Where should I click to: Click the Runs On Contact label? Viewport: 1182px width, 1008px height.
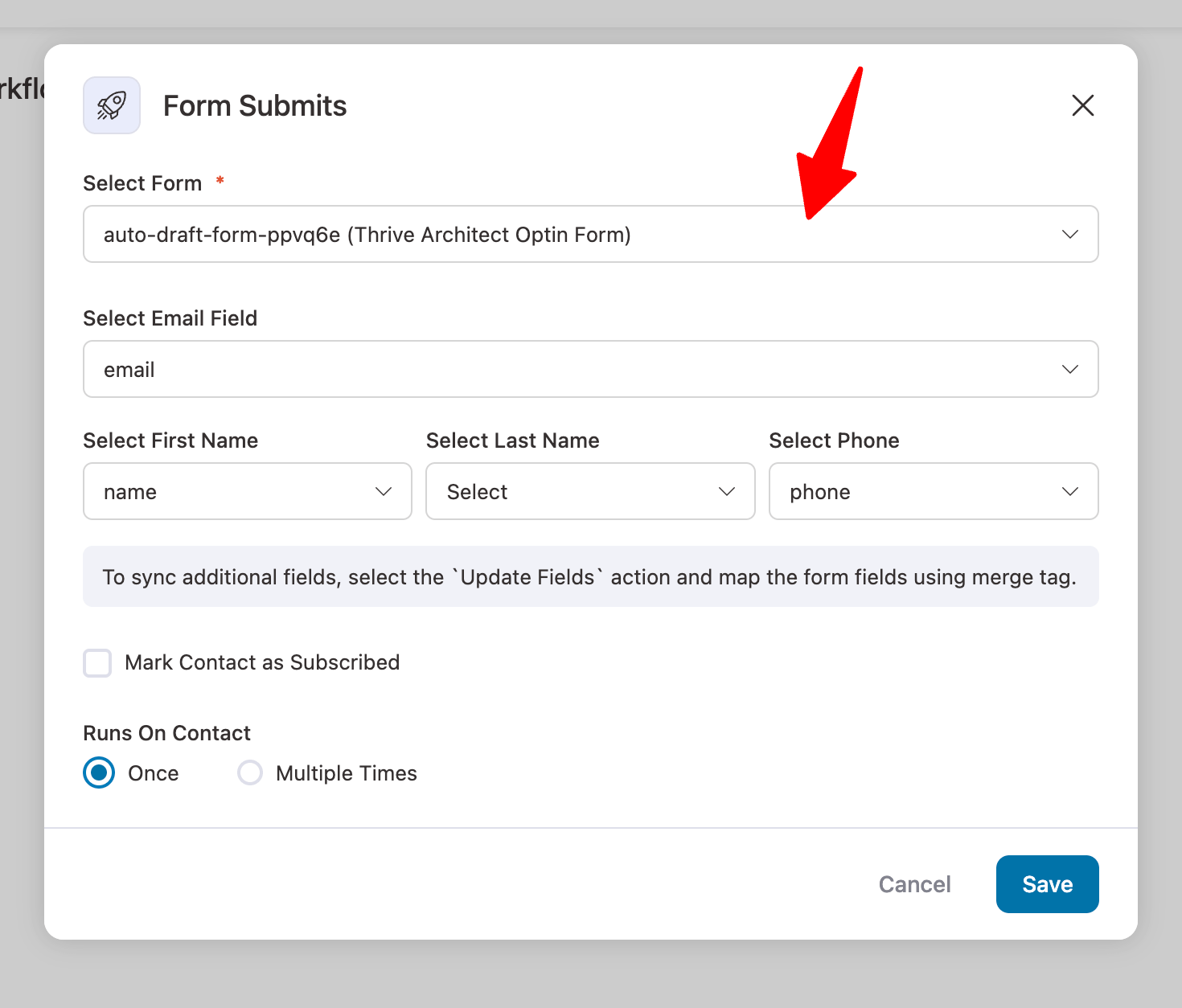pyautogui.click(x=167, y=733)
